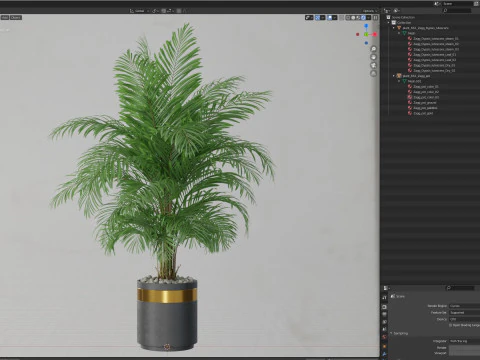480x360 pixels.
Task: Enable Open Shading Language checkbox
Action: click(x=450, y=325)
